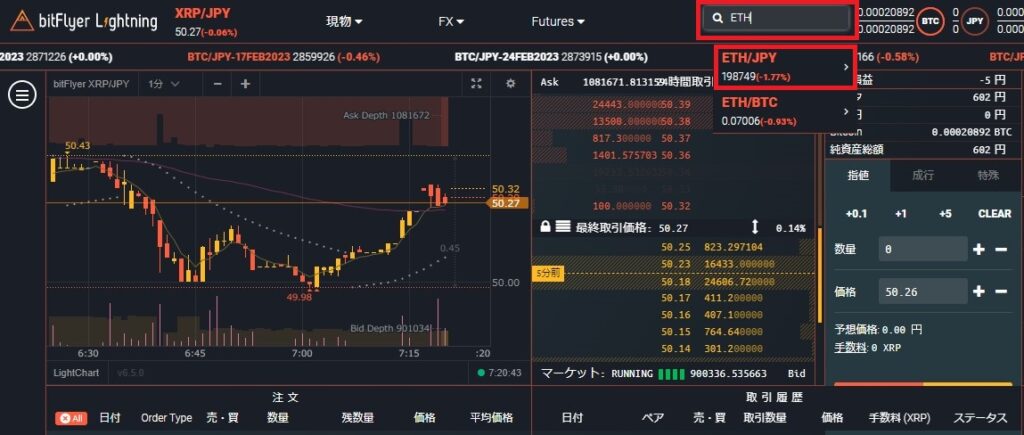Increase price with plus button
Screen dimensions: 1024x435
(x=978, y=291)
